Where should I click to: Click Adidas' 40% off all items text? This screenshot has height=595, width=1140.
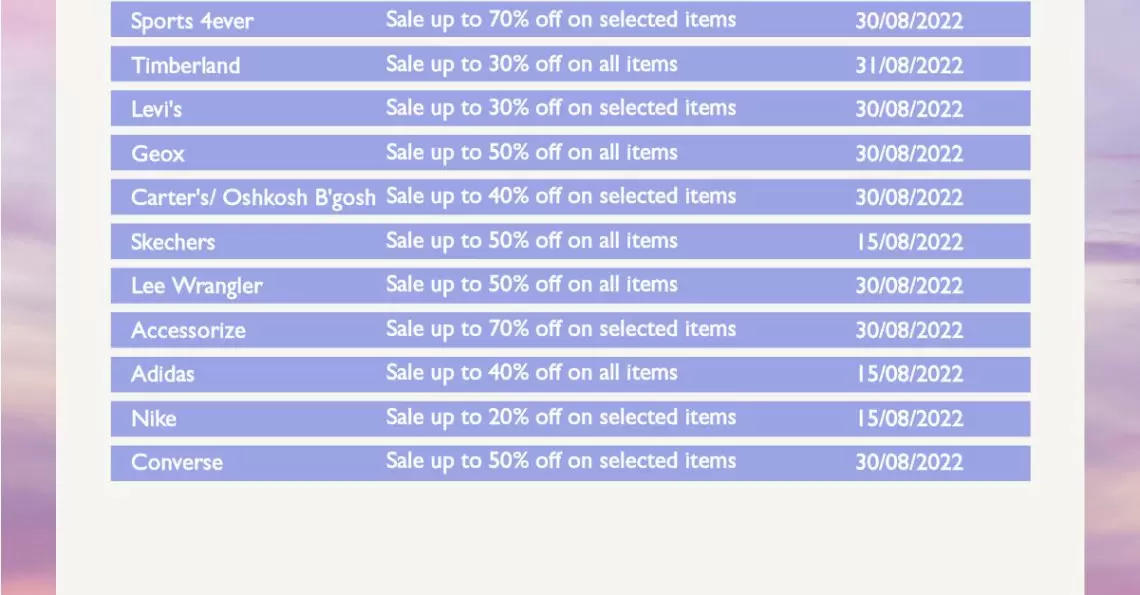point(531,373)
